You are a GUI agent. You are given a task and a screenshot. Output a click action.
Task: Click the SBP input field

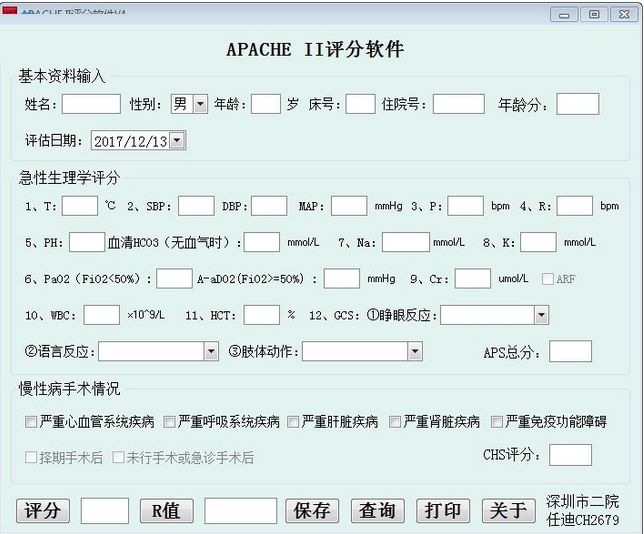tap(196, 206)
